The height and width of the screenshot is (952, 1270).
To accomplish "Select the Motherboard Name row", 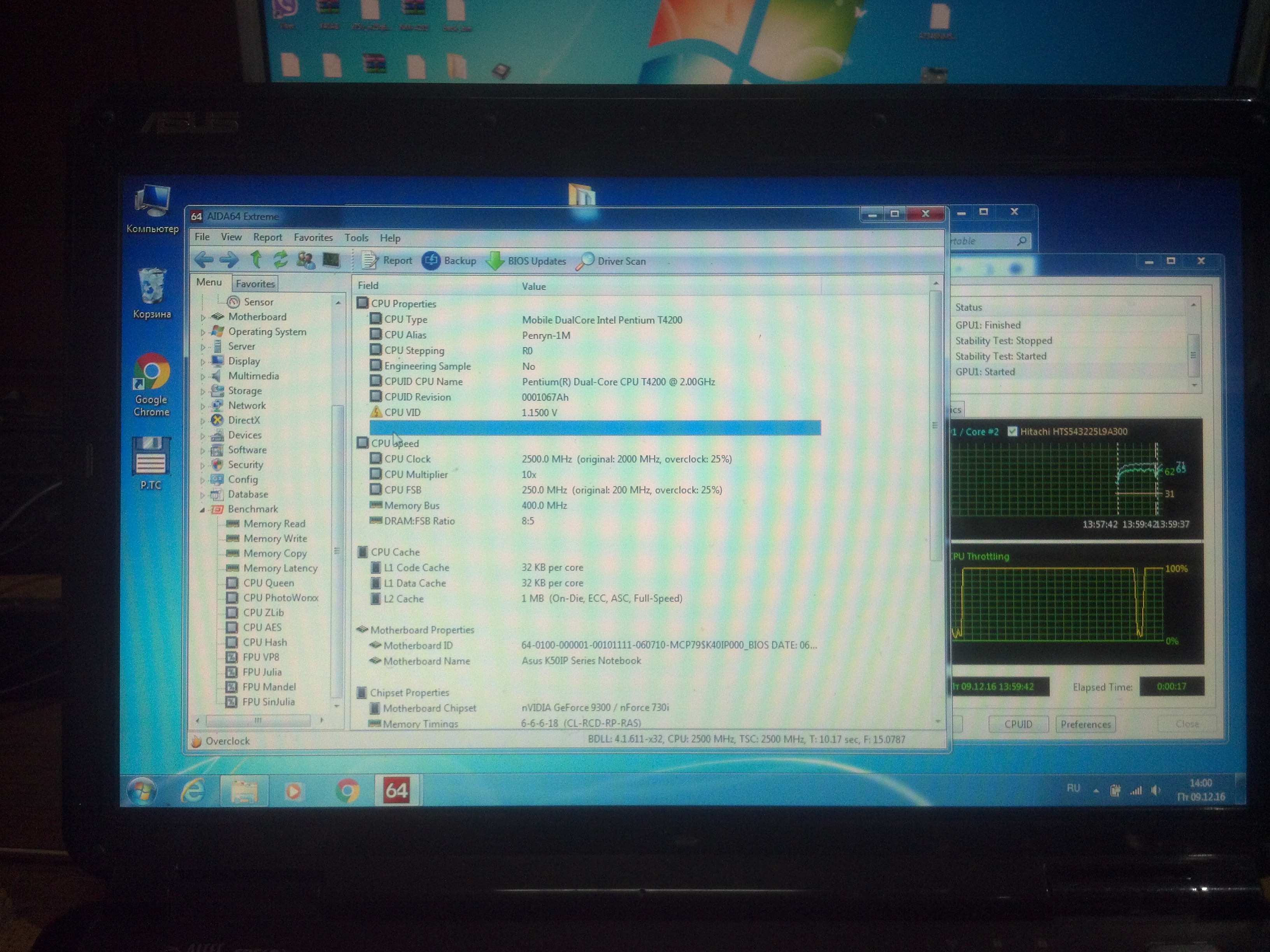I will point(595,661).
